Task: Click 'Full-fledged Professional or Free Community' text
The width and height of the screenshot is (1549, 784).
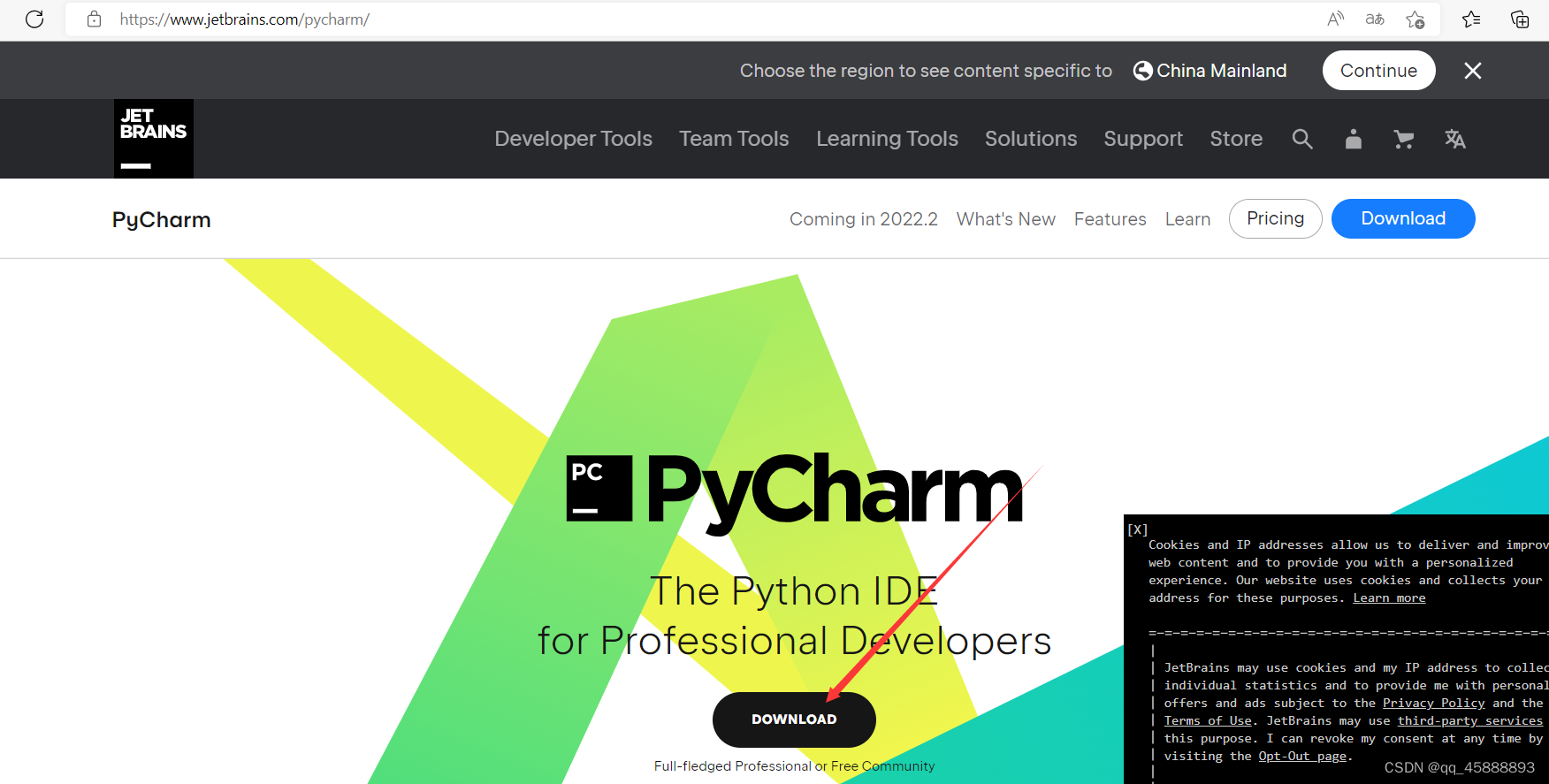Action: [794, 766]
